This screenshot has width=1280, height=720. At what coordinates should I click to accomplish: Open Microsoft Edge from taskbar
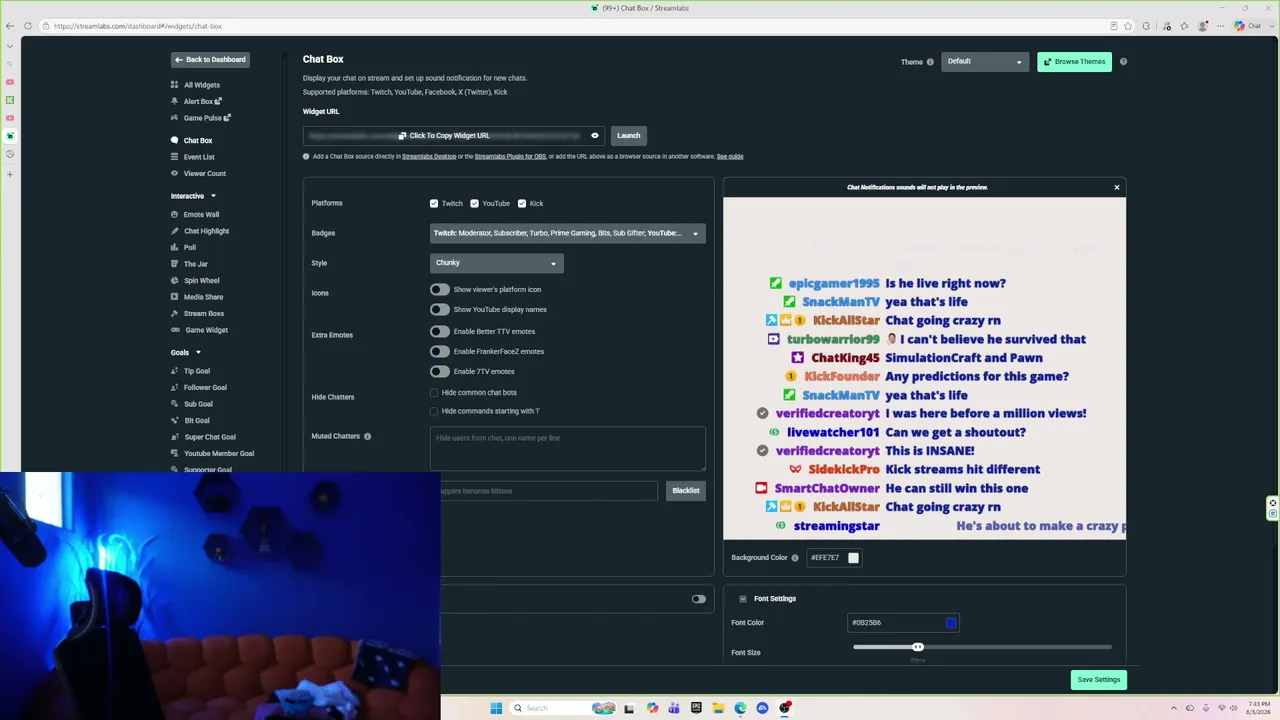pos(740,708)
